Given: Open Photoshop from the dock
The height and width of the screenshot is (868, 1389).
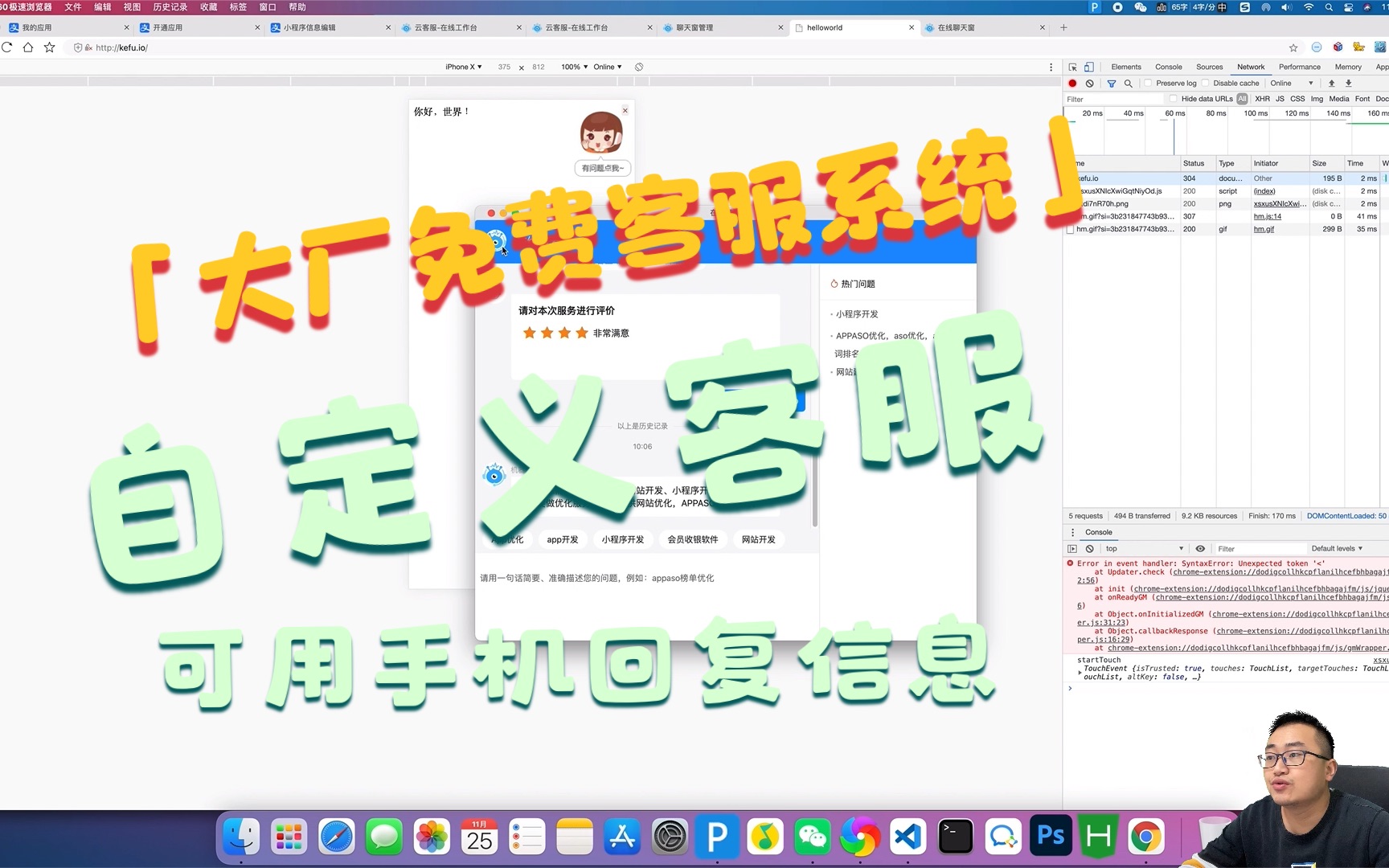Looking at the screenshot, I should pos(1051,837).
